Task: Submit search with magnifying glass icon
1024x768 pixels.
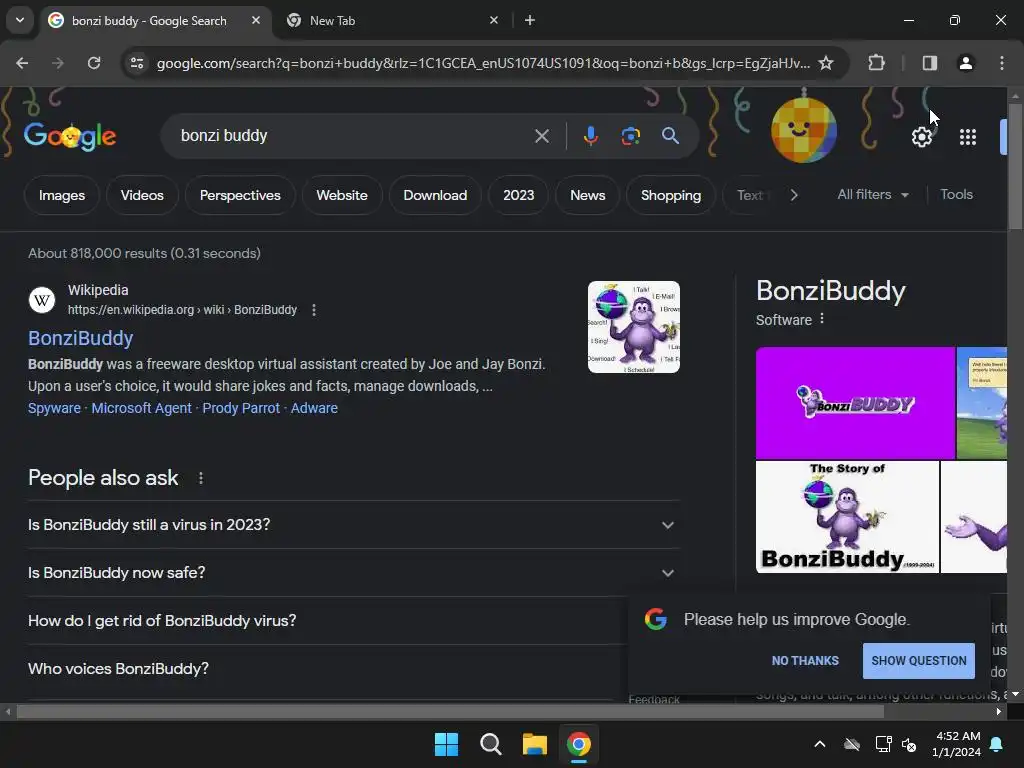Action: coord(671,136)
